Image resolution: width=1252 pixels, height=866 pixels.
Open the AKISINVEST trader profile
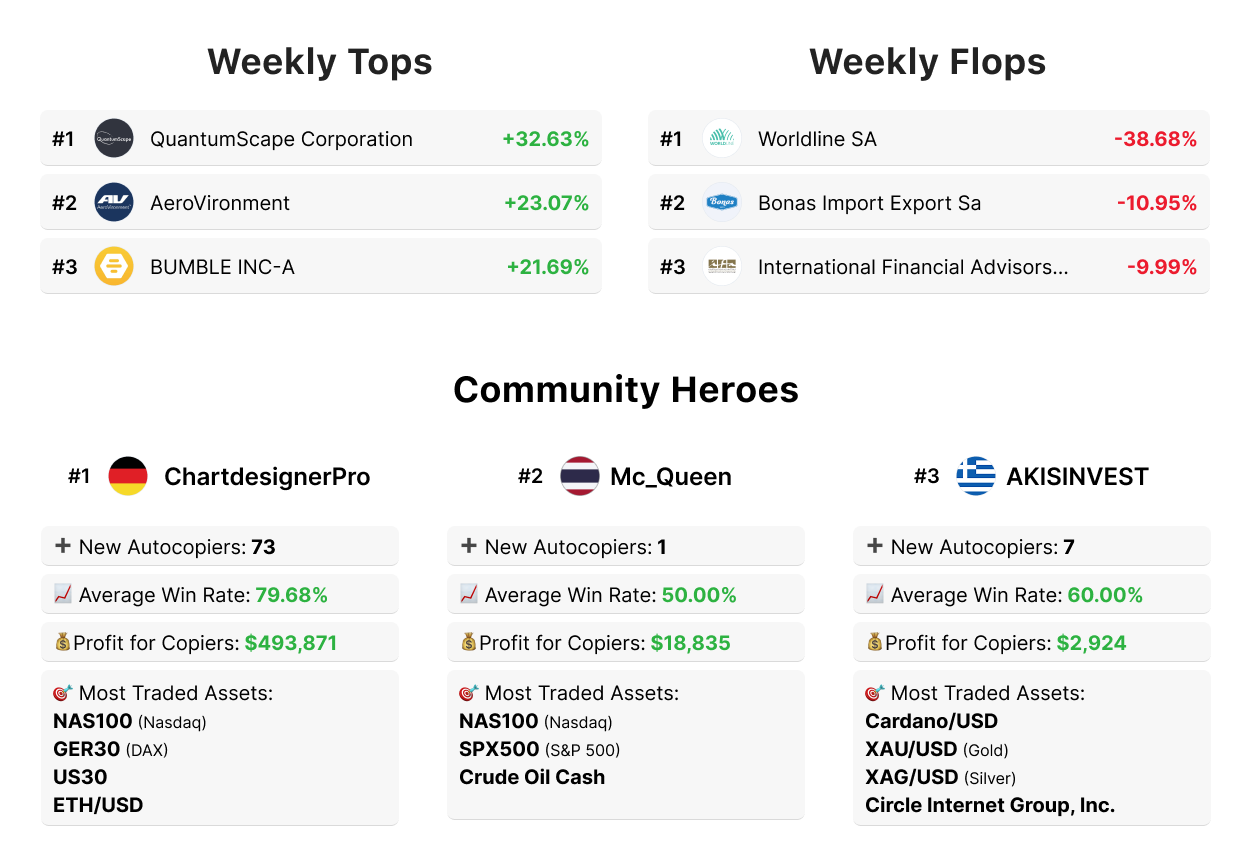tap(1077, 477)
